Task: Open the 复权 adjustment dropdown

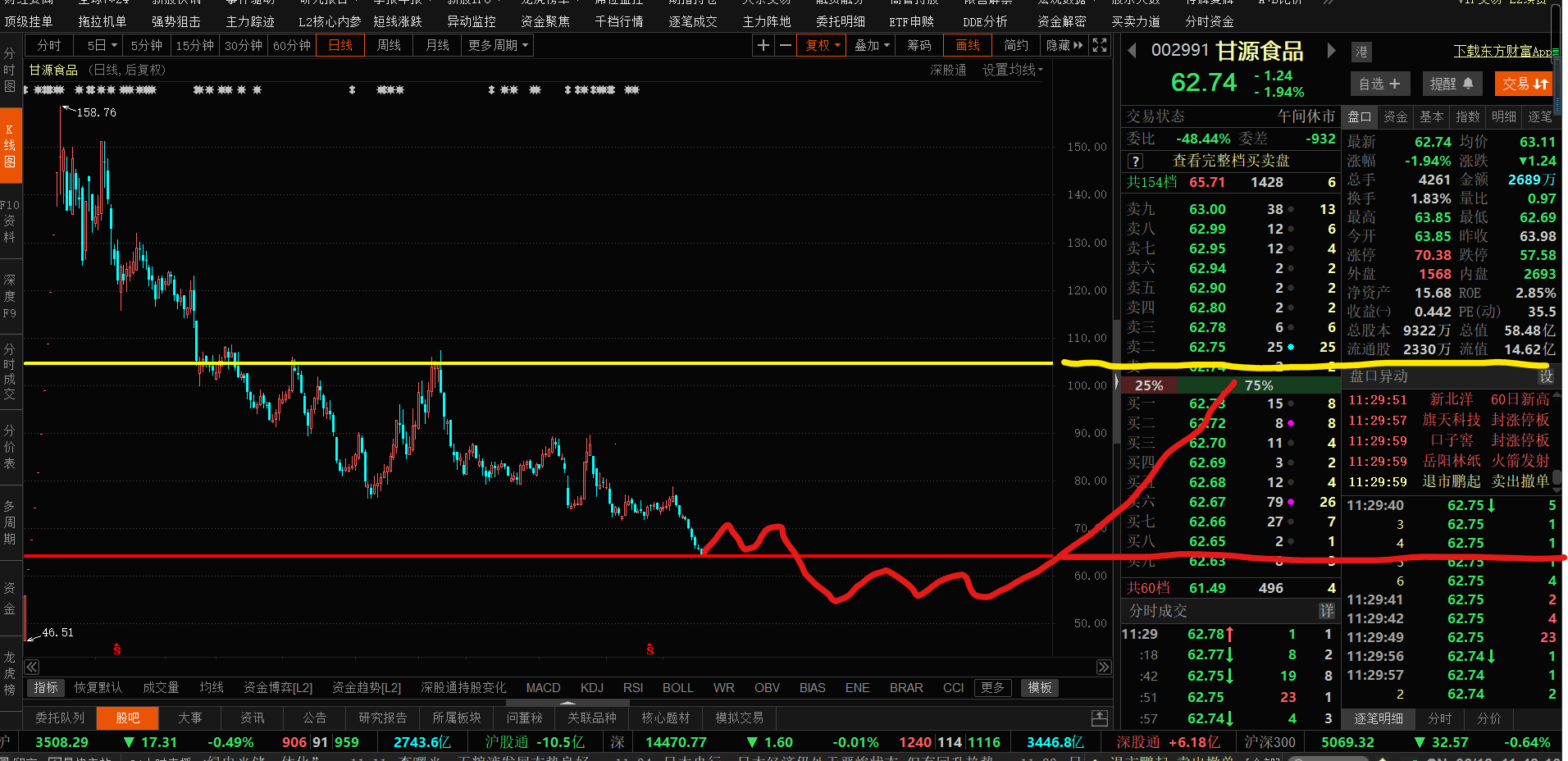Action: (x=823, y=45)
